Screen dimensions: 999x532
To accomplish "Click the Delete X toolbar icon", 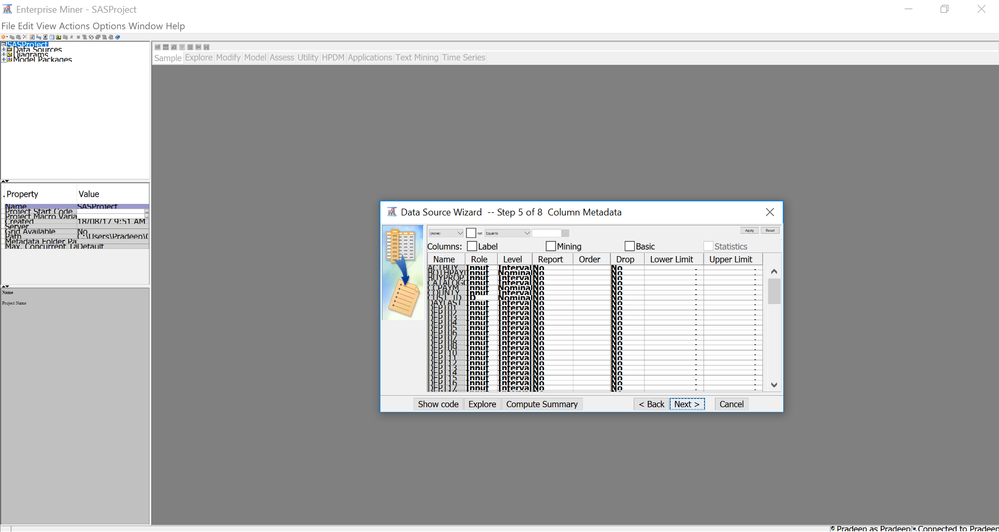I will coord(25,37).
